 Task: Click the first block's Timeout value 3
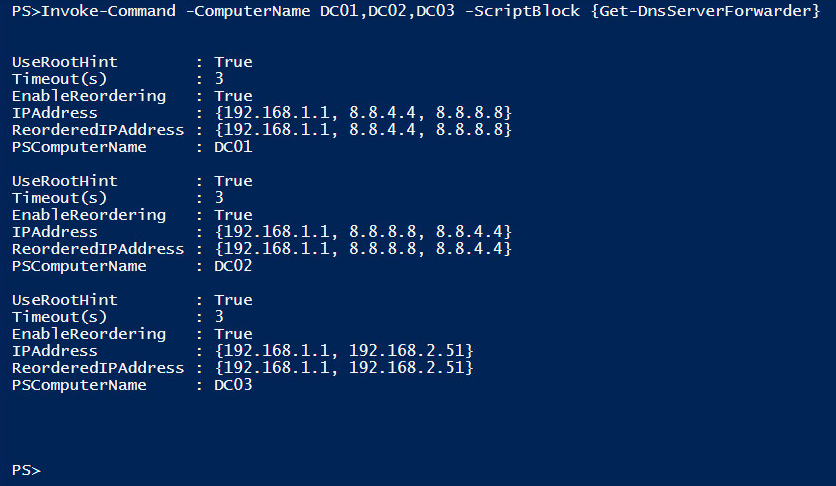click(219, 78)
